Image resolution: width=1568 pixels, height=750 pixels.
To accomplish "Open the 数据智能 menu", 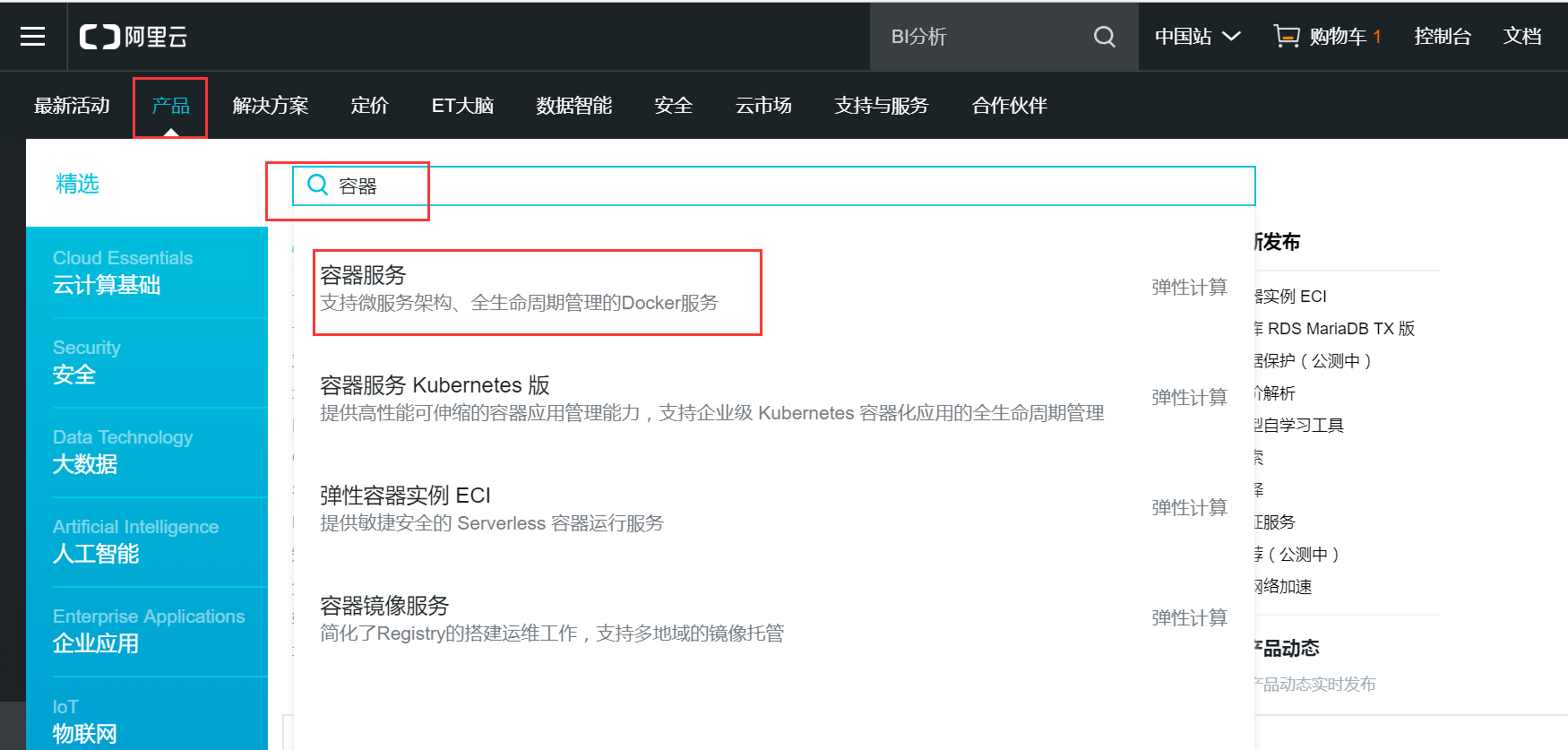I will pyautogui.click(x=574, y=106).
